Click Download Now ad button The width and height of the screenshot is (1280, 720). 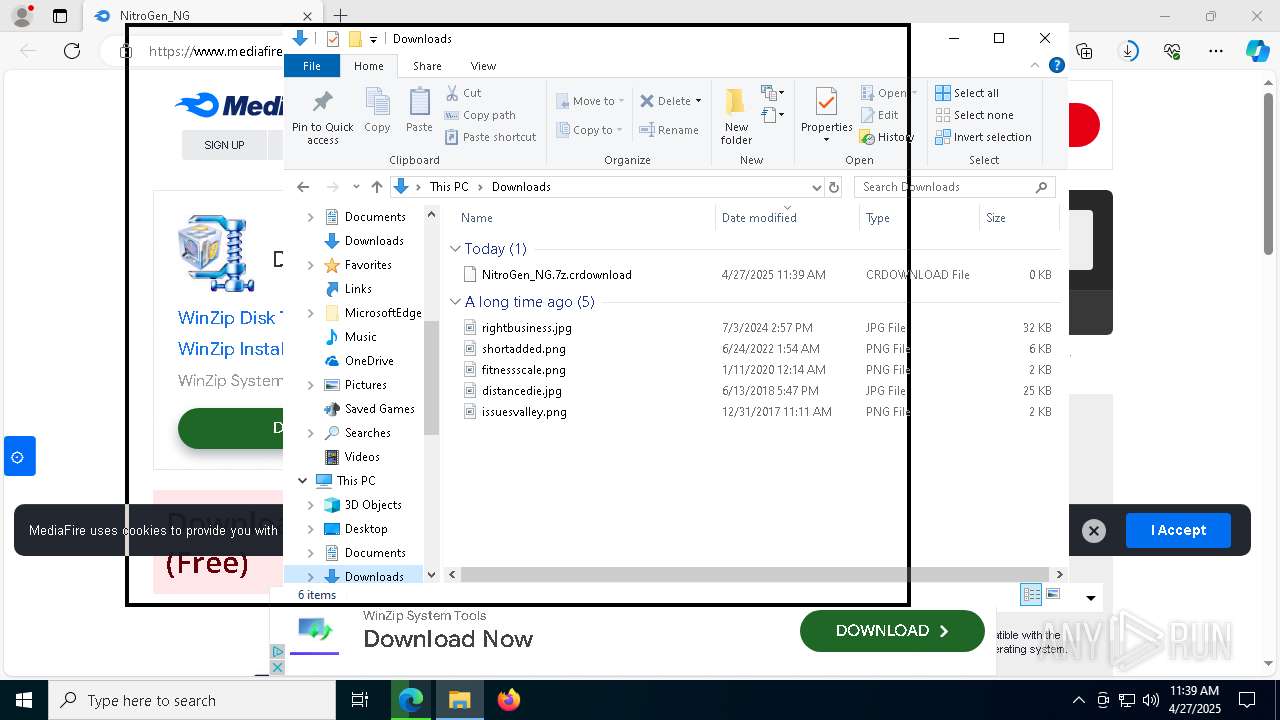[892, 631]
